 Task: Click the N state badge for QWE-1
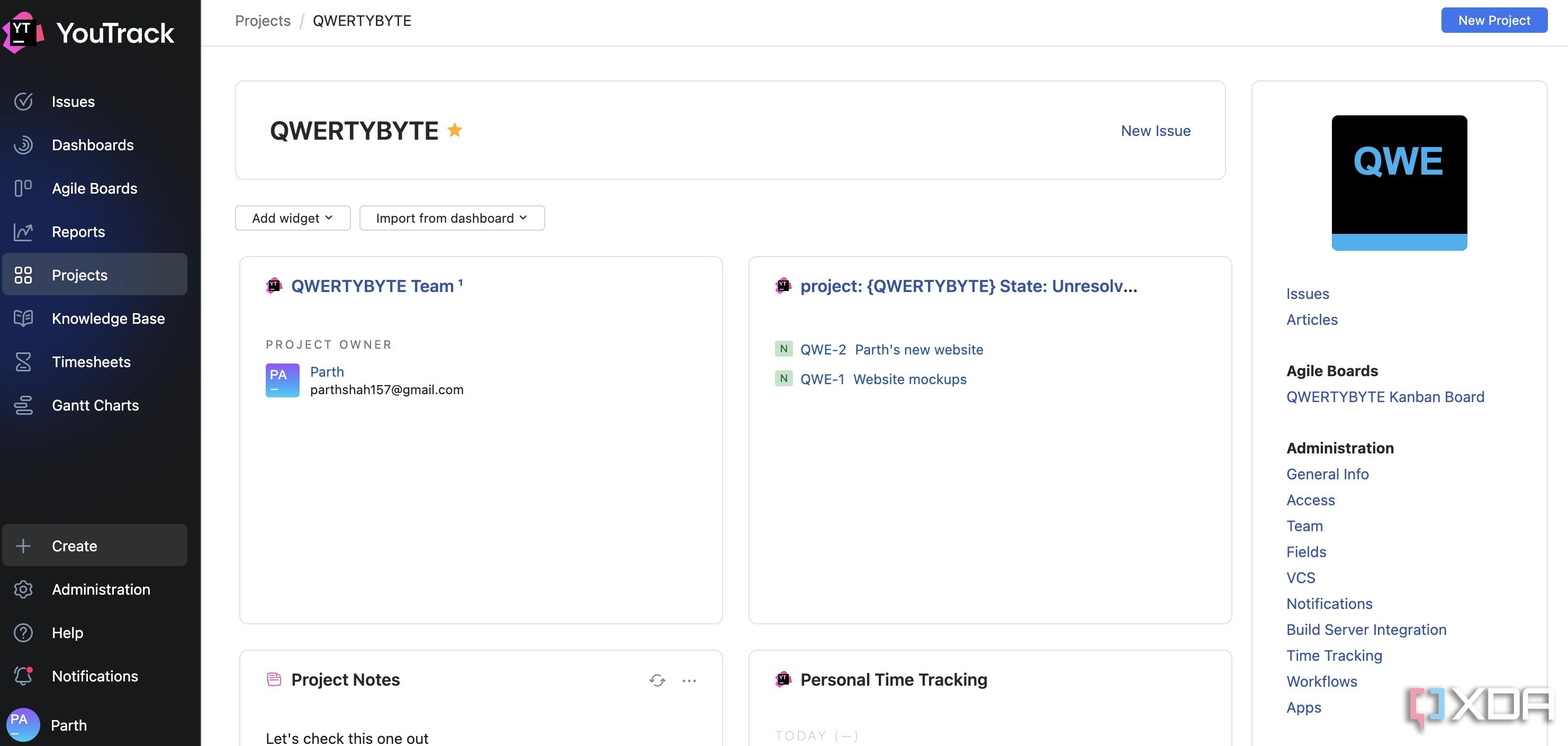tap(783, 378)
